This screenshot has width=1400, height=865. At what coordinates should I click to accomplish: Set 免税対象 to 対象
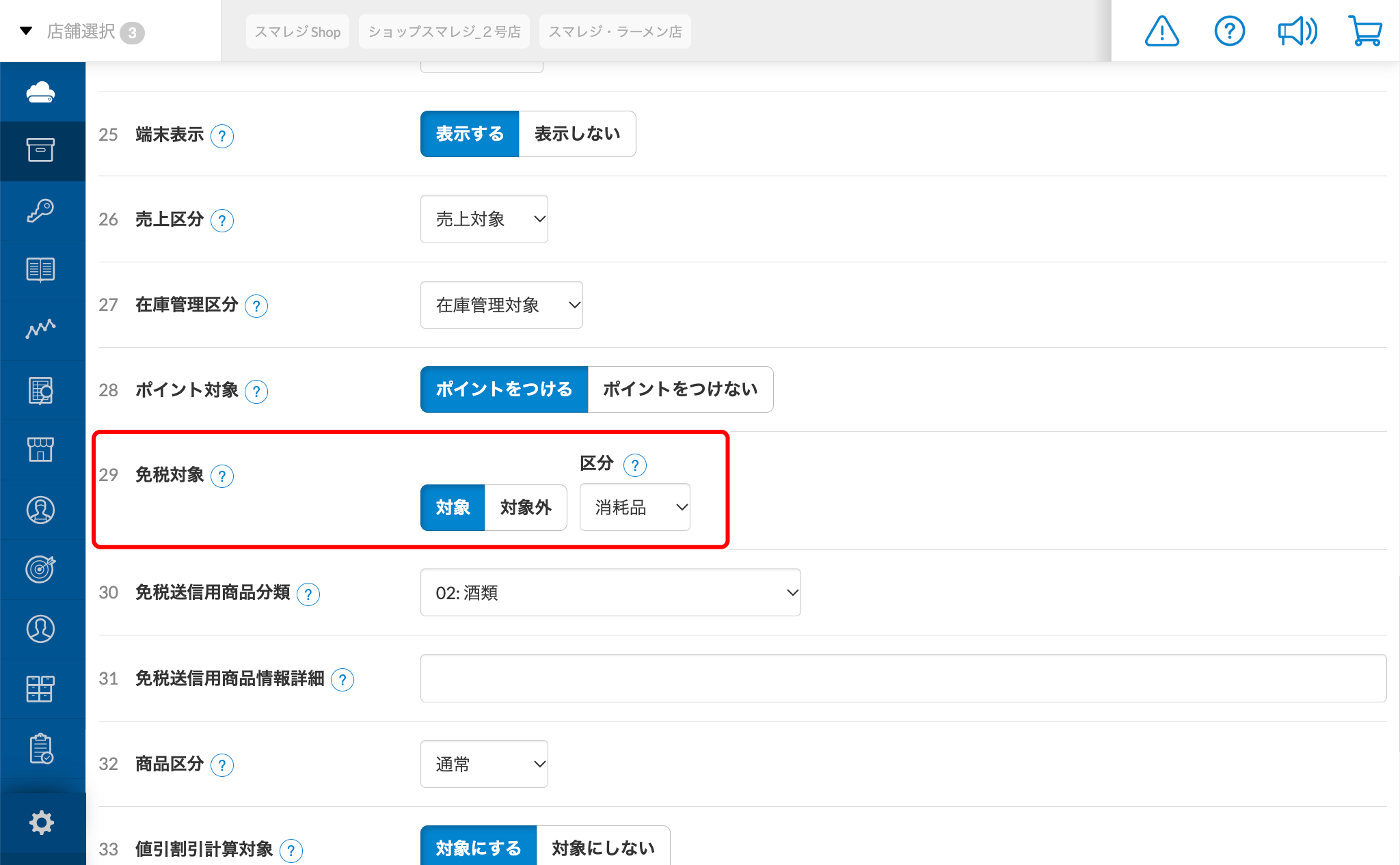click(x=453, y=508)
